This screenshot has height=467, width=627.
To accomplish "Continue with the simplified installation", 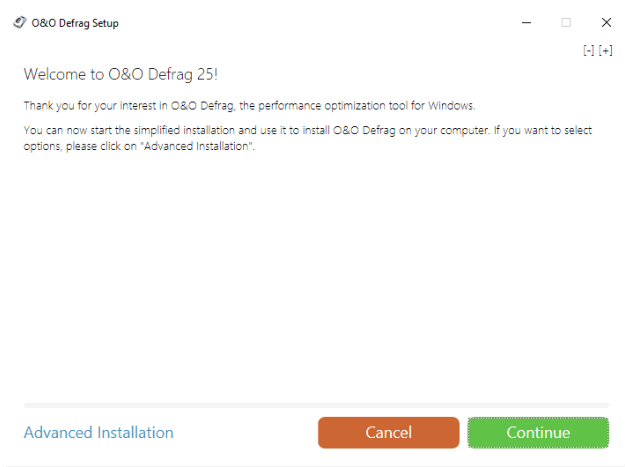I will [538, 433].
